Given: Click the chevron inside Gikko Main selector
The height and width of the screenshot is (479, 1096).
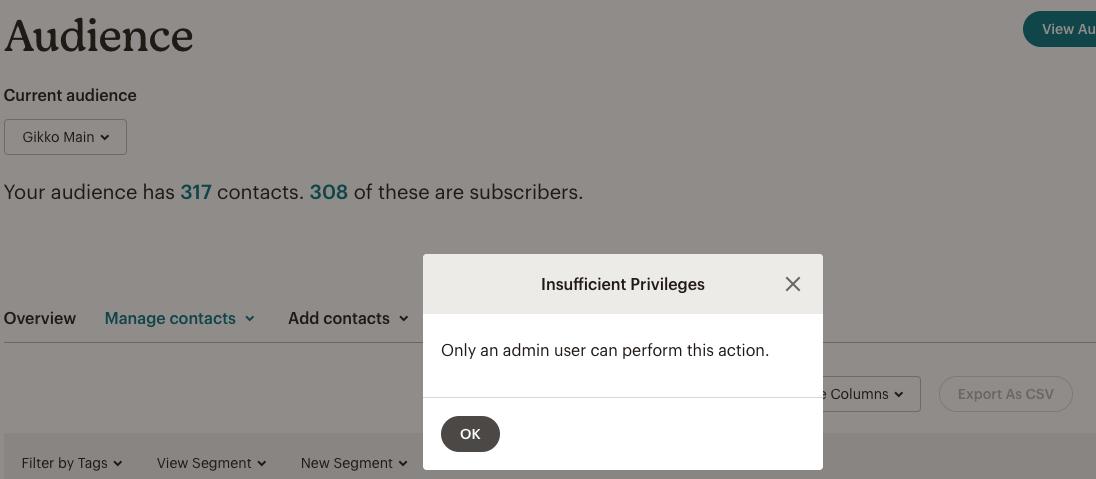Looking at the screenshot, I should coord(105,138).
